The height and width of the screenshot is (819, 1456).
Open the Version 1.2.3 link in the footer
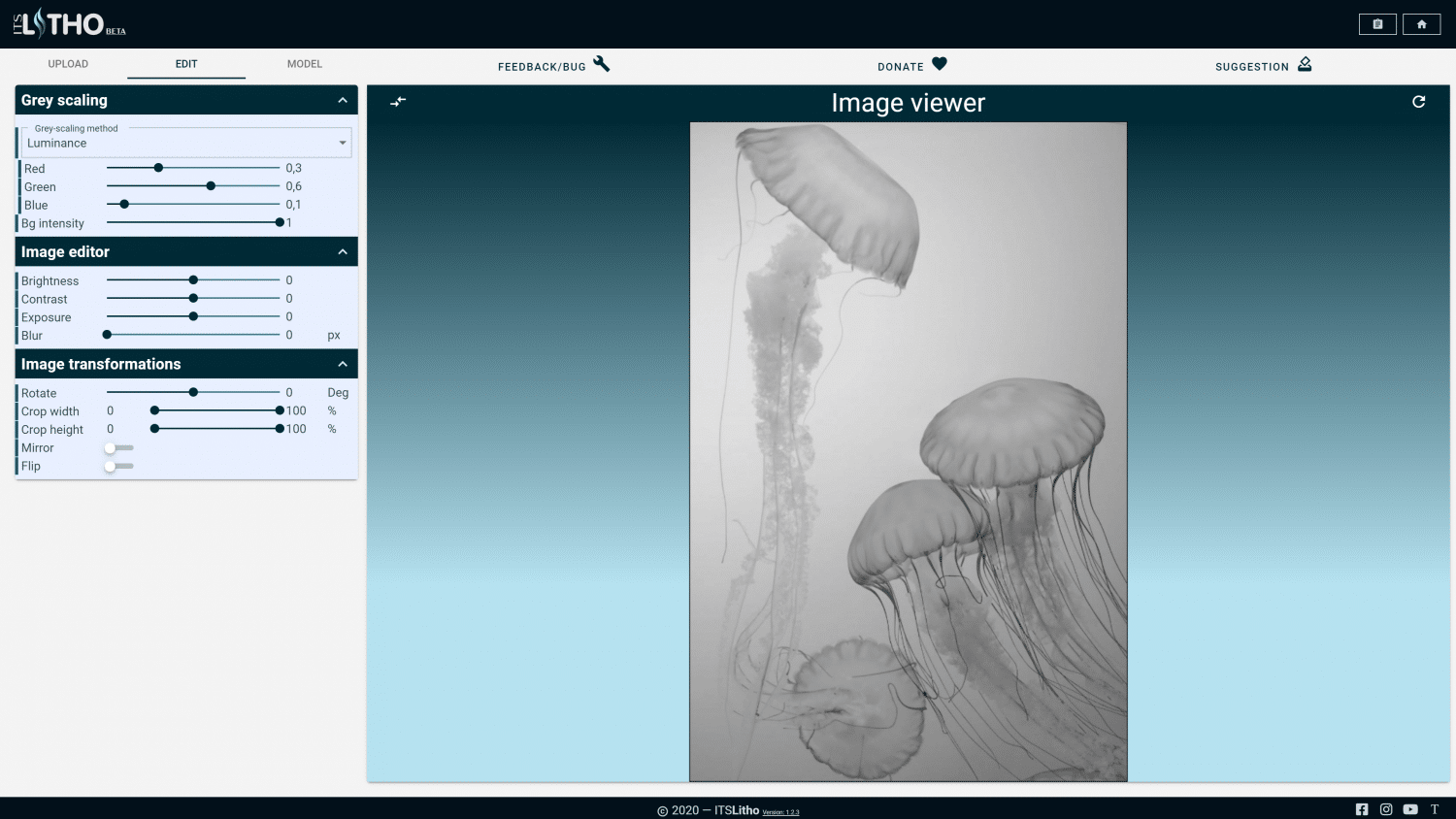782,811
